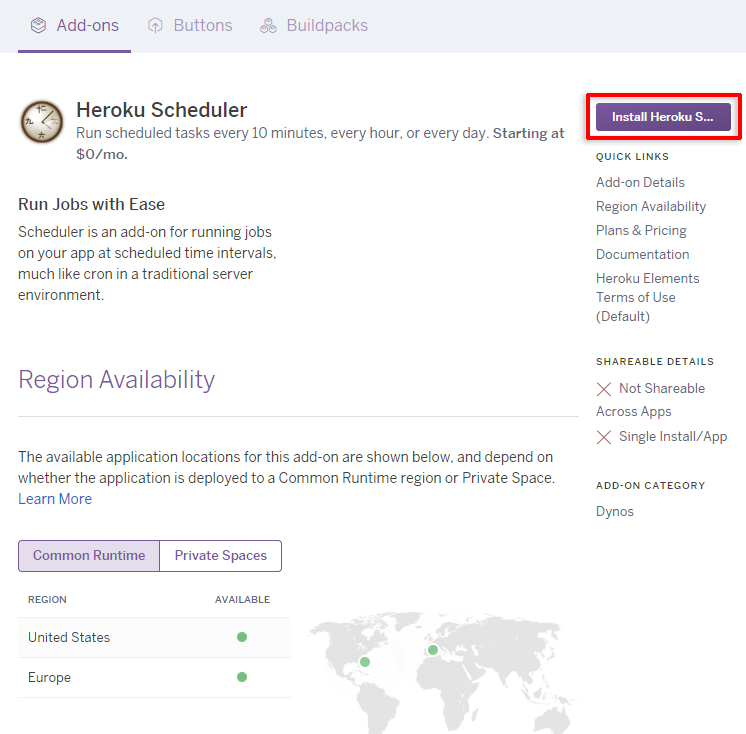Jump to Region Availability quick link
This screenshot has width=746, height=734.
(x=651, y=206)
